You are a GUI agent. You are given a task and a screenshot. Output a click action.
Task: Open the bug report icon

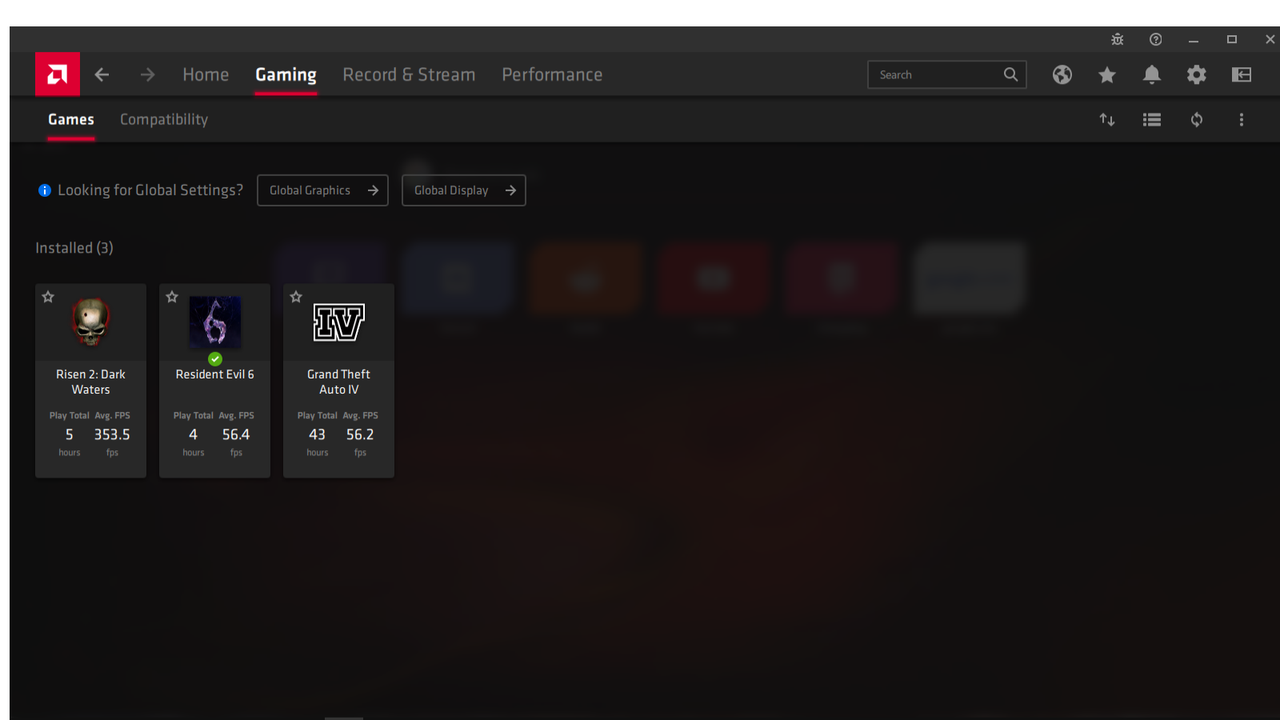click(x=1118, y=40)
